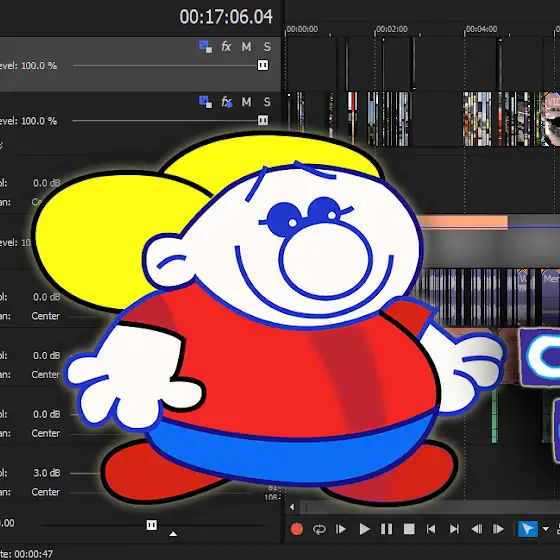Click the second video track level slider handle
This screenshot has width=560, height=560.
pos(263,120)
